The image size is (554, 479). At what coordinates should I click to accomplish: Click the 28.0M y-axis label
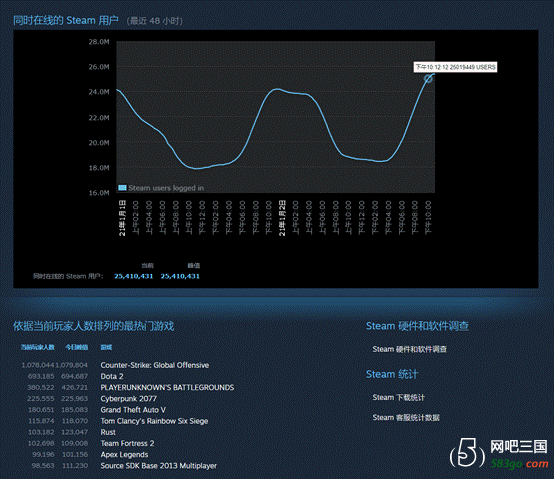99,42
